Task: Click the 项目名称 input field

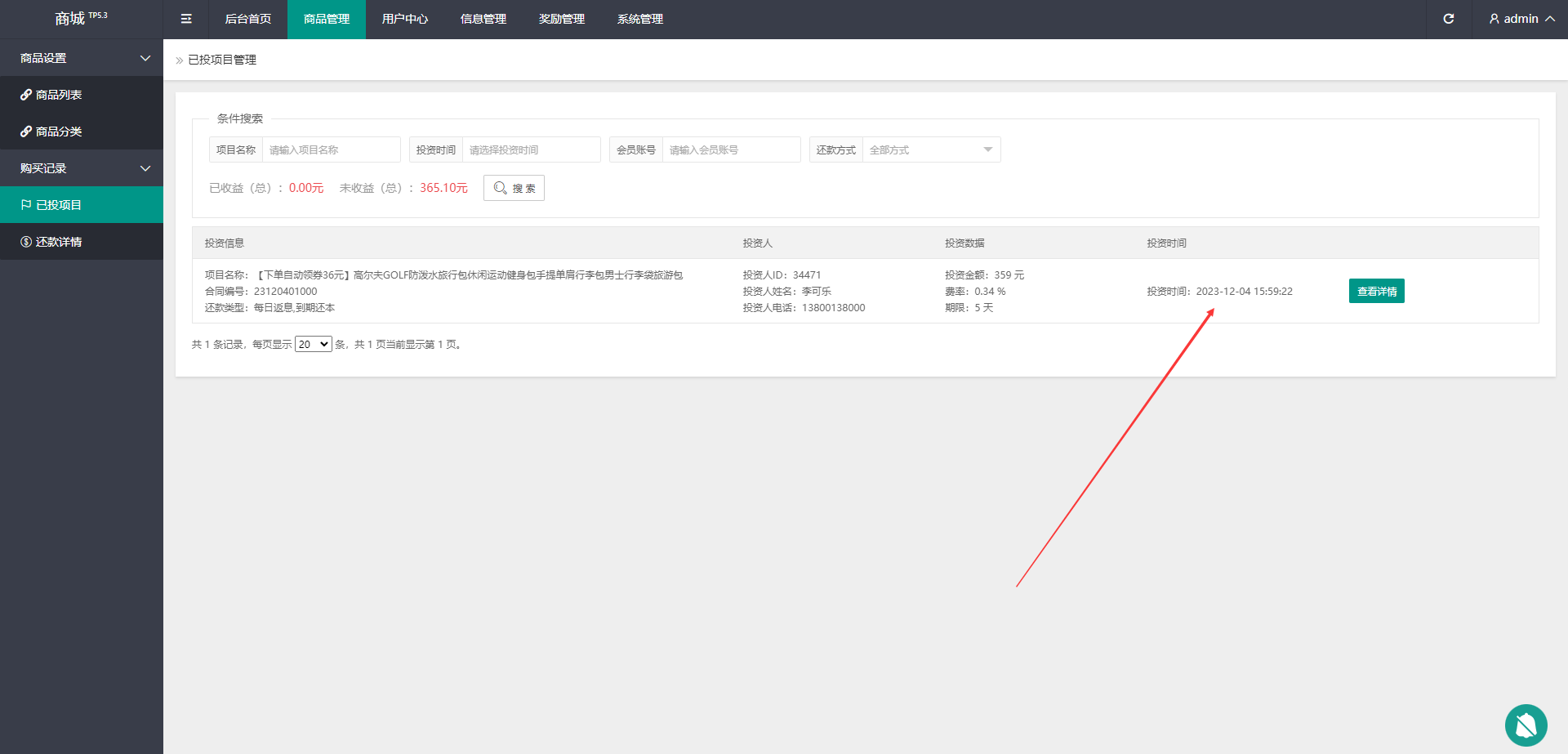Action: (331, 149)
